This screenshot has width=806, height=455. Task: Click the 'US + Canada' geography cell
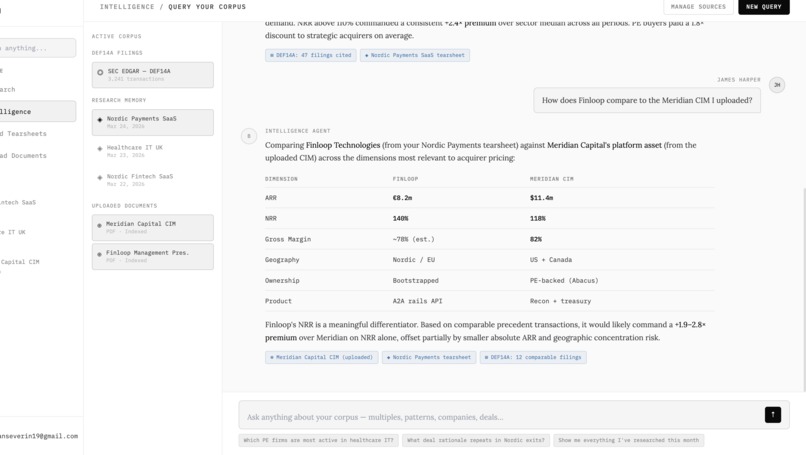tap(551, 260)
